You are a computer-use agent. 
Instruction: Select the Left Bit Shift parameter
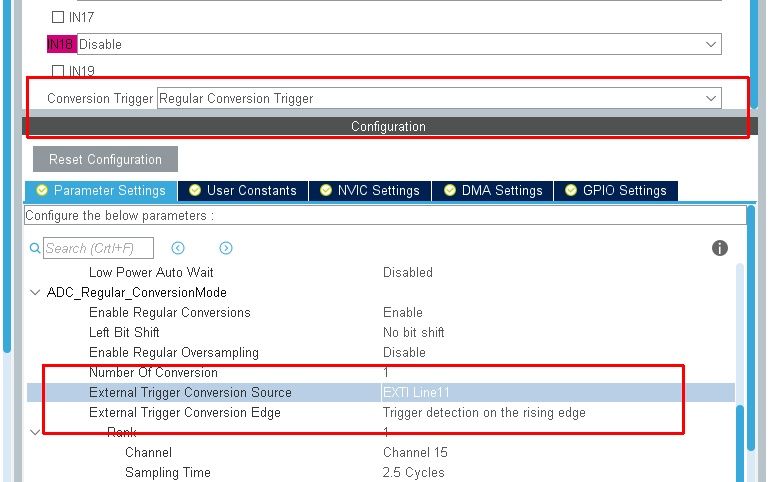click(x=124, y=332)
